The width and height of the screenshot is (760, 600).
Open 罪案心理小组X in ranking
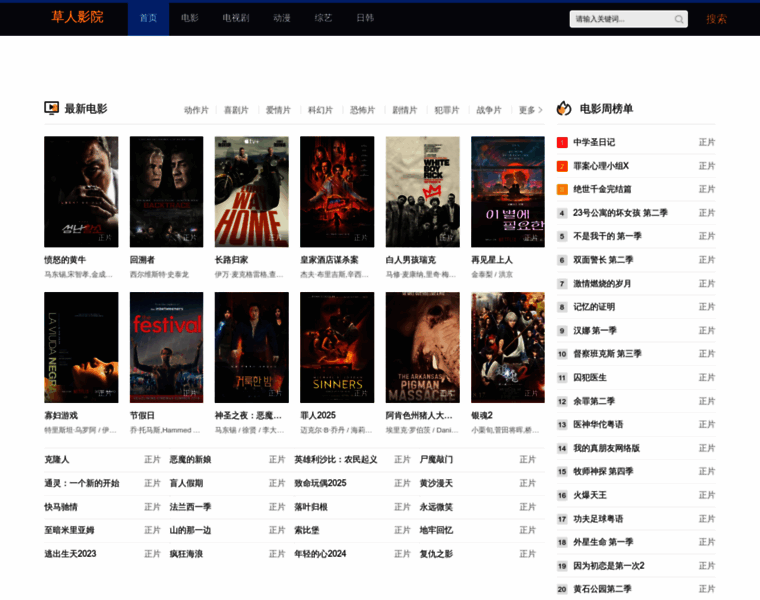[x=601, y=166]
